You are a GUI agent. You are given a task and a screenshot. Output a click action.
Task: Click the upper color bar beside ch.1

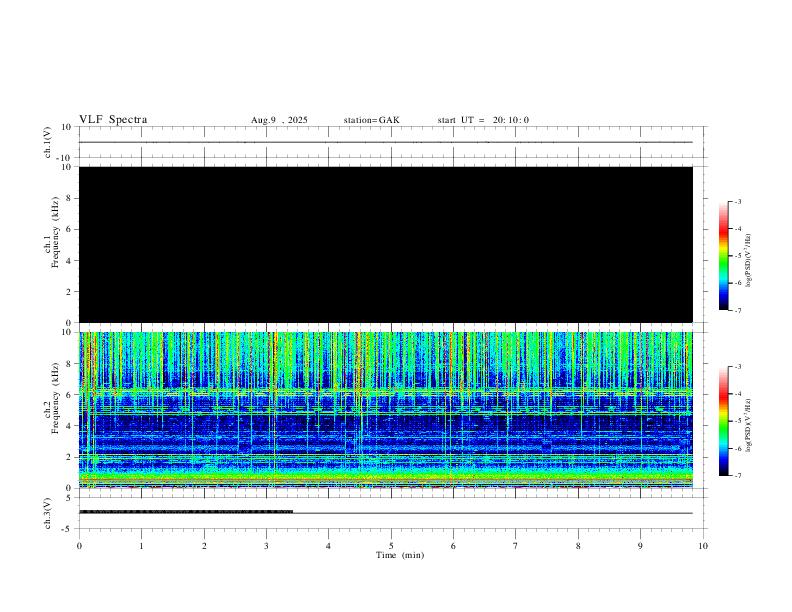pyautogui.click(x=724, y=256)
